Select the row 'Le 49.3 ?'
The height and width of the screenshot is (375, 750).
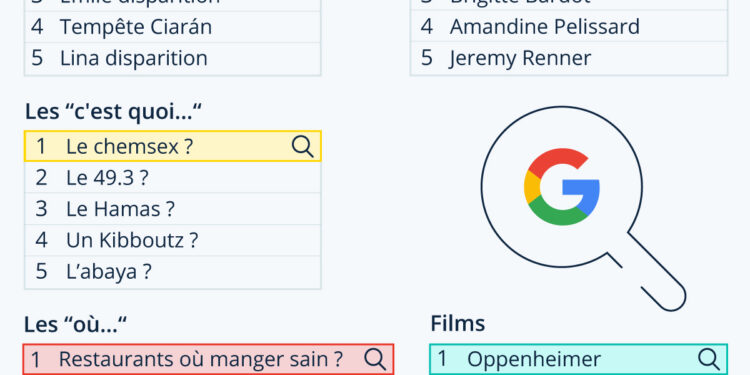[x=173, y=177]
